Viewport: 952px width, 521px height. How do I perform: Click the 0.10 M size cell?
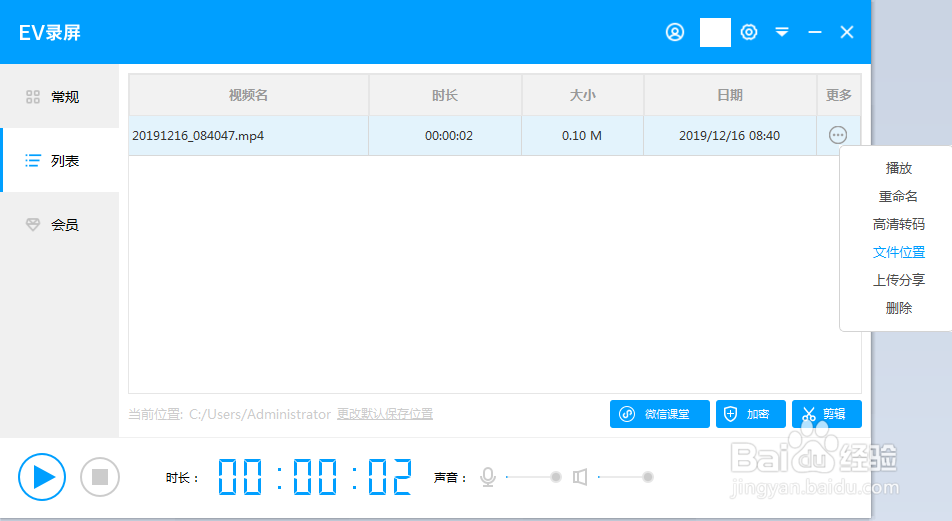[x=582, y=135]
